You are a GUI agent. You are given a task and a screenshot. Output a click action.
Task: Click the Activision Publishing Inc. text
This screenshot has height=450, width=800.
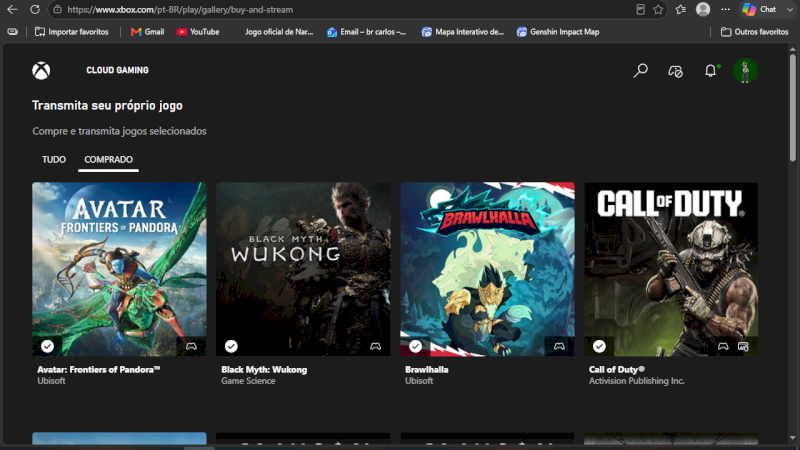tap(637, 381)
